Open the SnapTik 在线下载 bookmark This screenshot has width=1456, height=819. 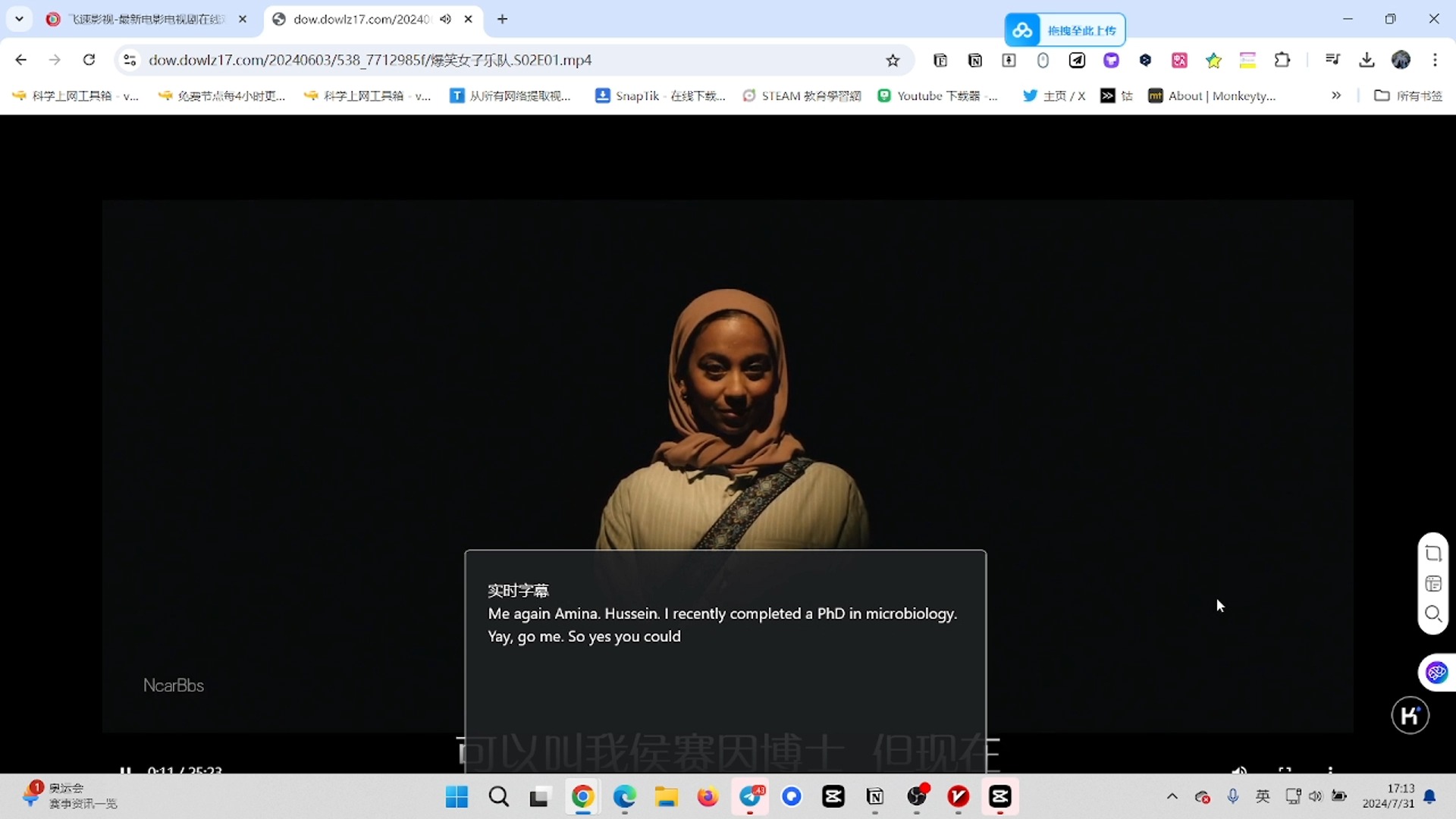(x=661, y=96)
